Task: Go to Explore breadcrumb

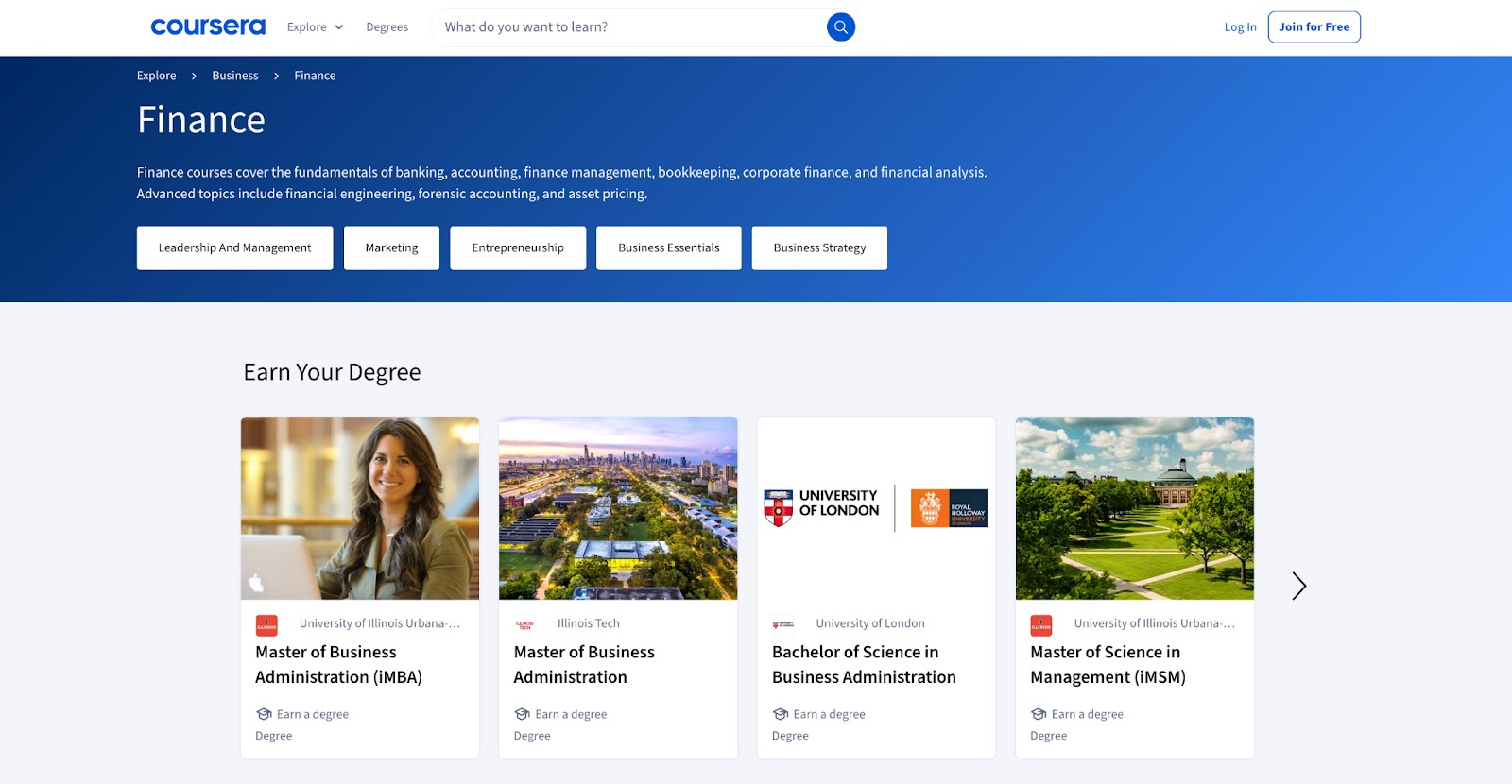Action: click(x=156, y=76)
